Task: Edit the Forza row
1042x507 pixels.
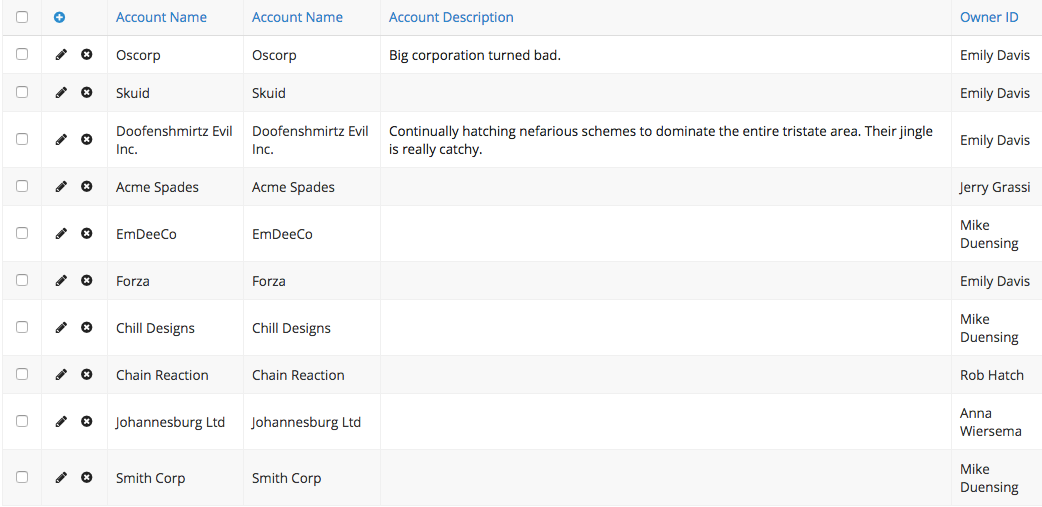Action: point(61,280)
